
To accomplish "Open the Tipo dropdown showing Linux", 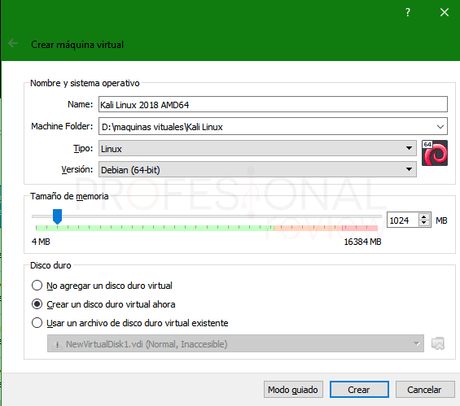I will 257,148.
